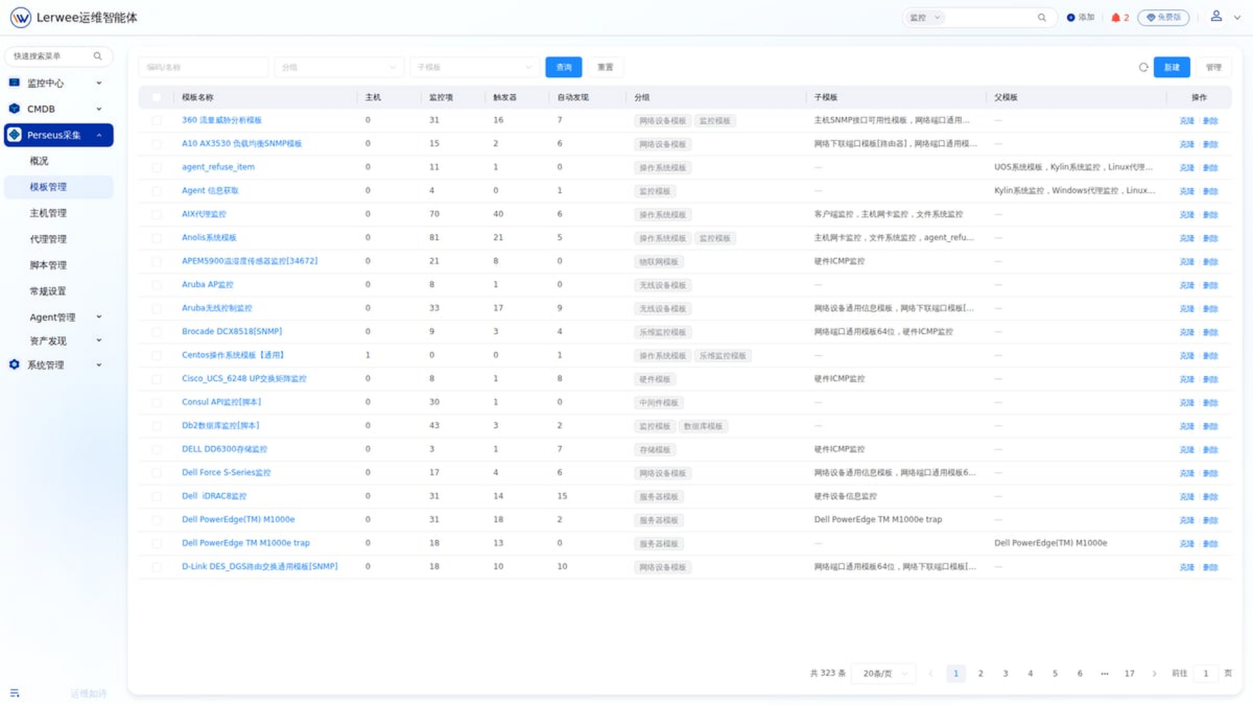1254x705 pixels.
Task: Open the 20条/页 page size dropdown
Action: 885,674
